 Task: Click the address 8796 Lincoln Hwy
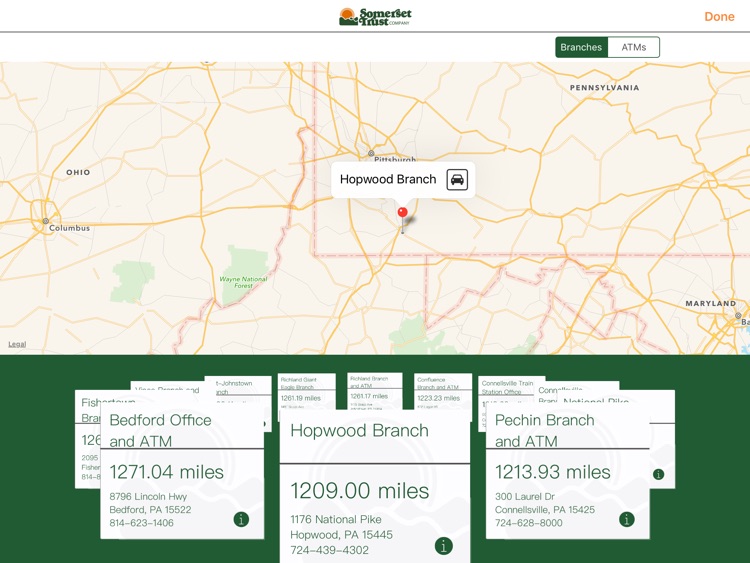[x=148, y=497]
